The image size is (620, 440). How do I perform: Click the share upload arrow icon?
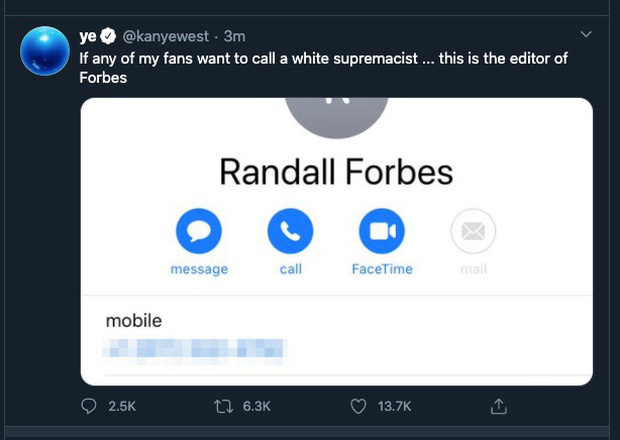point(499,406)
